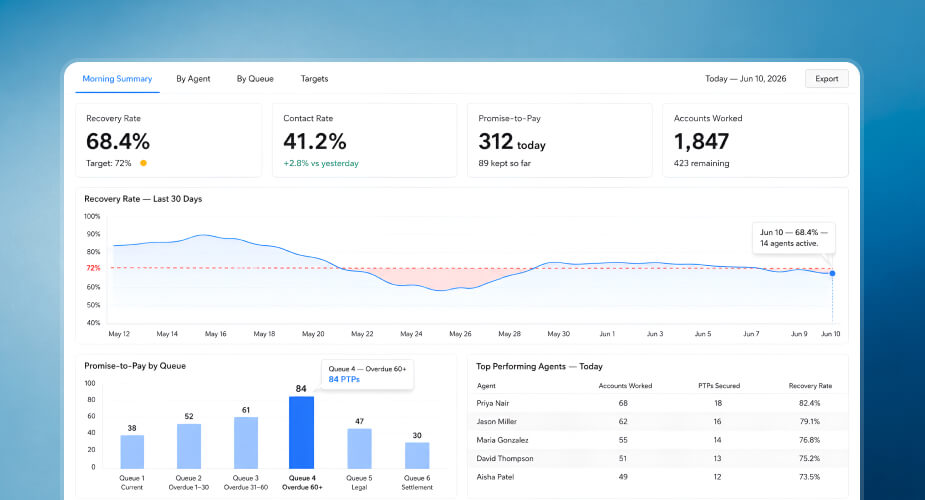Click the 89 kept so far text
This screenshot has width=925, height=500.
(504, 163)
